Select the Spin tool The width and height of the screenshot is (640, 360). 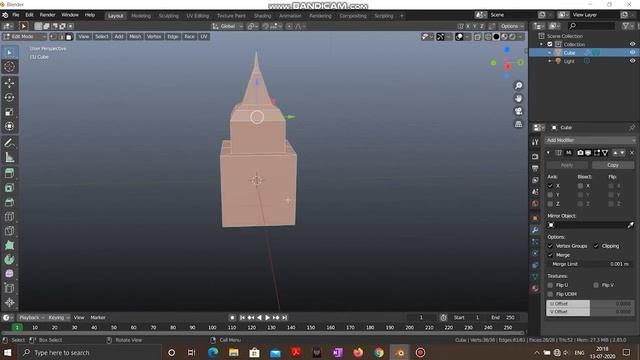9,260
